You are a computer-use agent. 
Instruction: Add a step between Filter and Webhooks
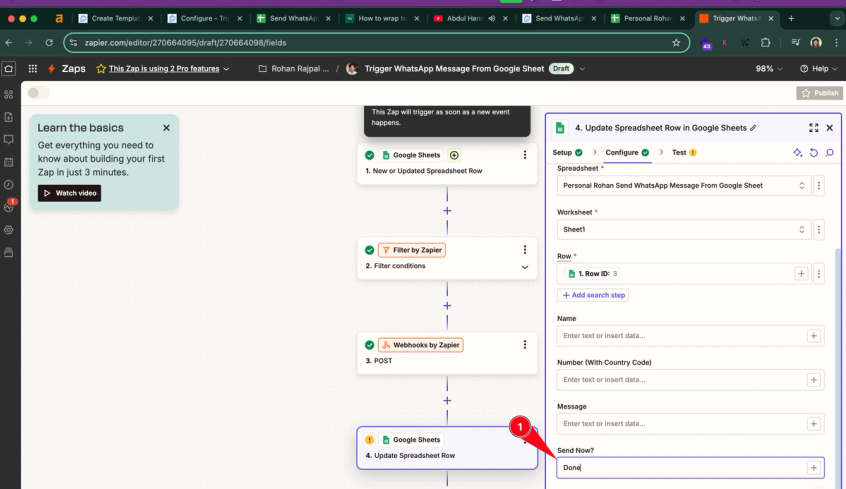coord(447,305)
